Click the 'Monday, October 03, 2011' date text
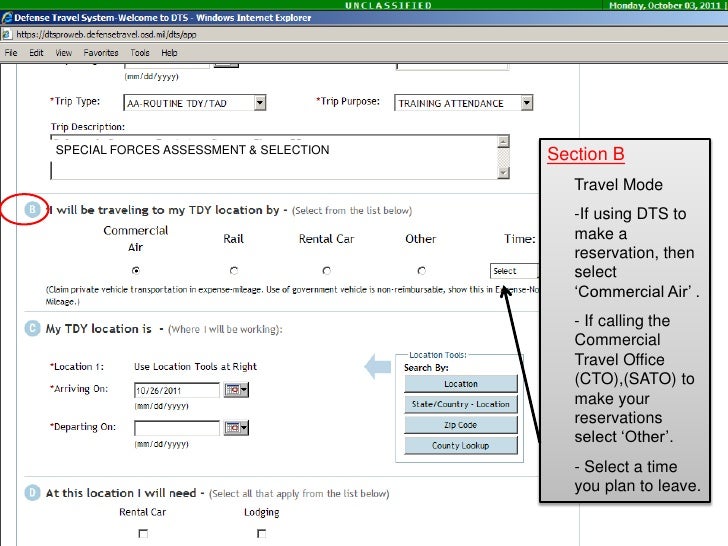Screen dimensions: 728x546 665,5
